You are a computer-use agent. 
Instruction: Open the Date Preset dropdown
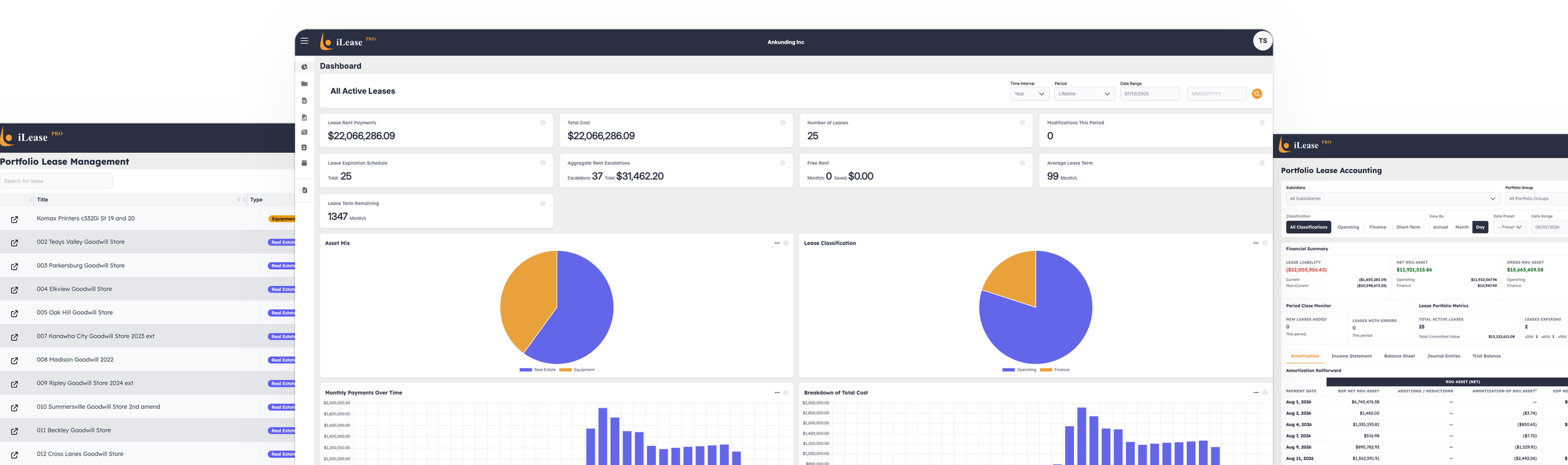click(1509, 227)
